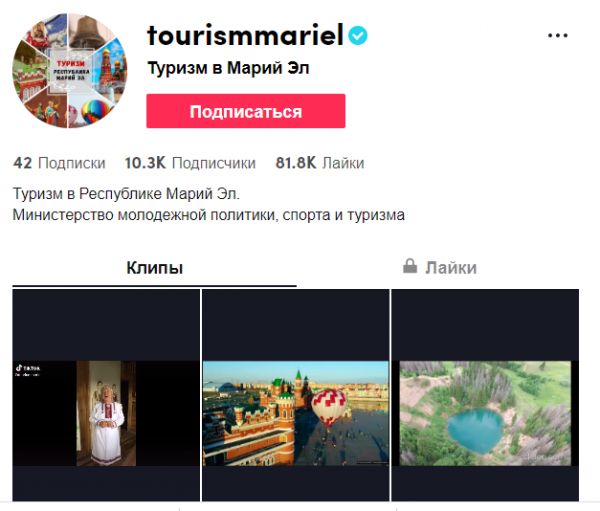Viewport: 600px width, 511px height.
Task: Click the TikTok logo watermark on first clip
Action: pyautogui.click(x=27, y=370)
